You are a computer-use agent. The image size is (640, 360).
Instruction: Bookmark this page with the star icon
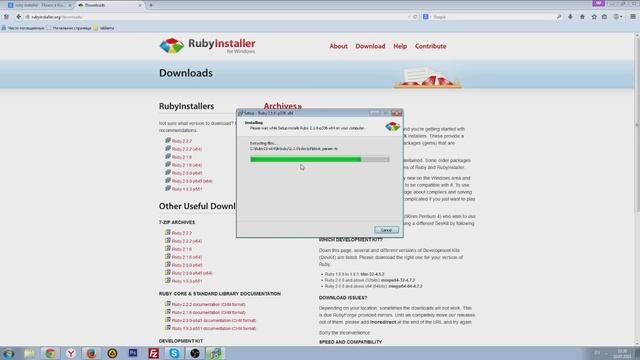594,17
